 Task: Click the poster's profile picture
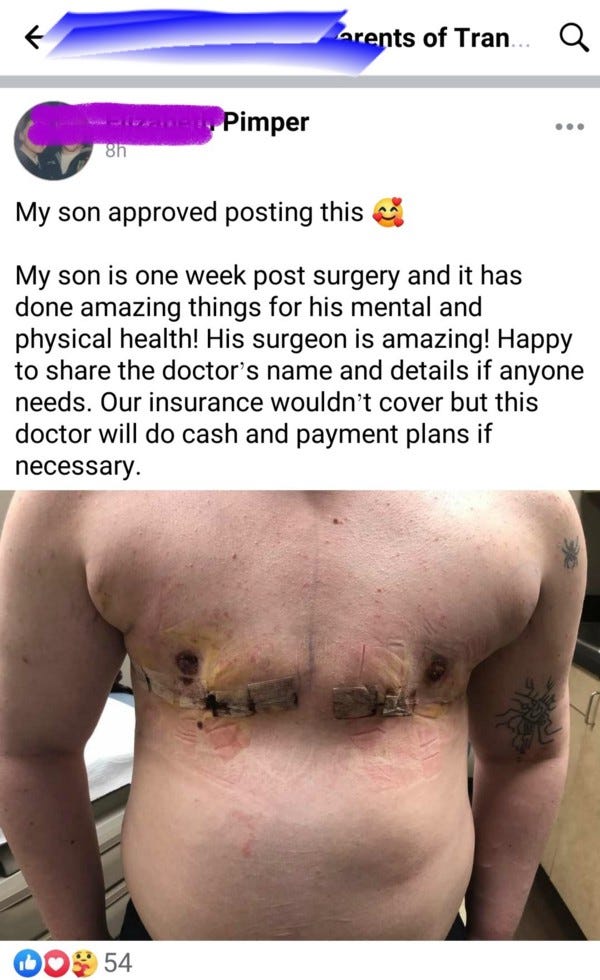(x=53, y=141)
